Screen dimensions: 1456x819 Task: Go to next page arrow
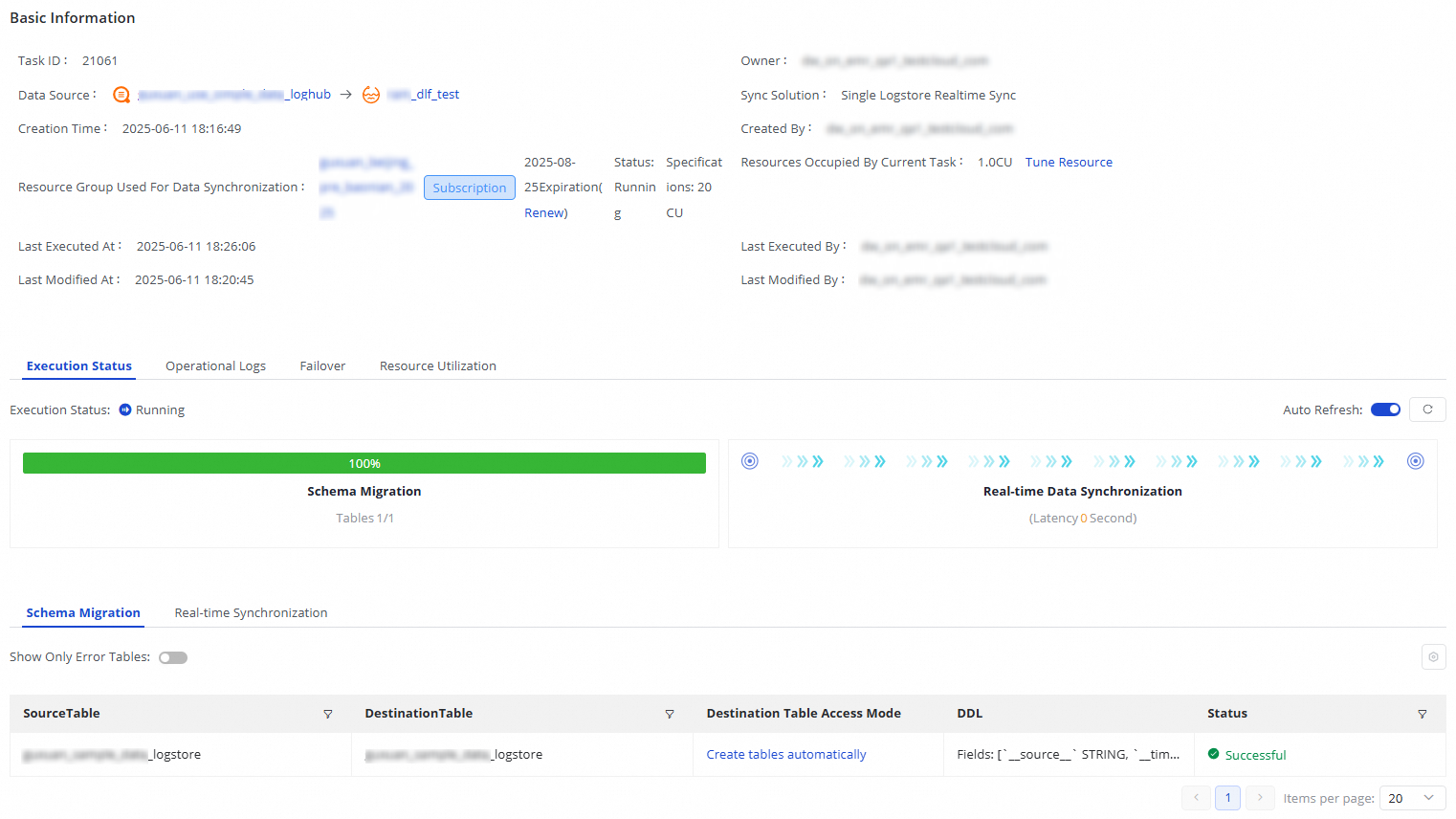click(x=1260, y=798)
